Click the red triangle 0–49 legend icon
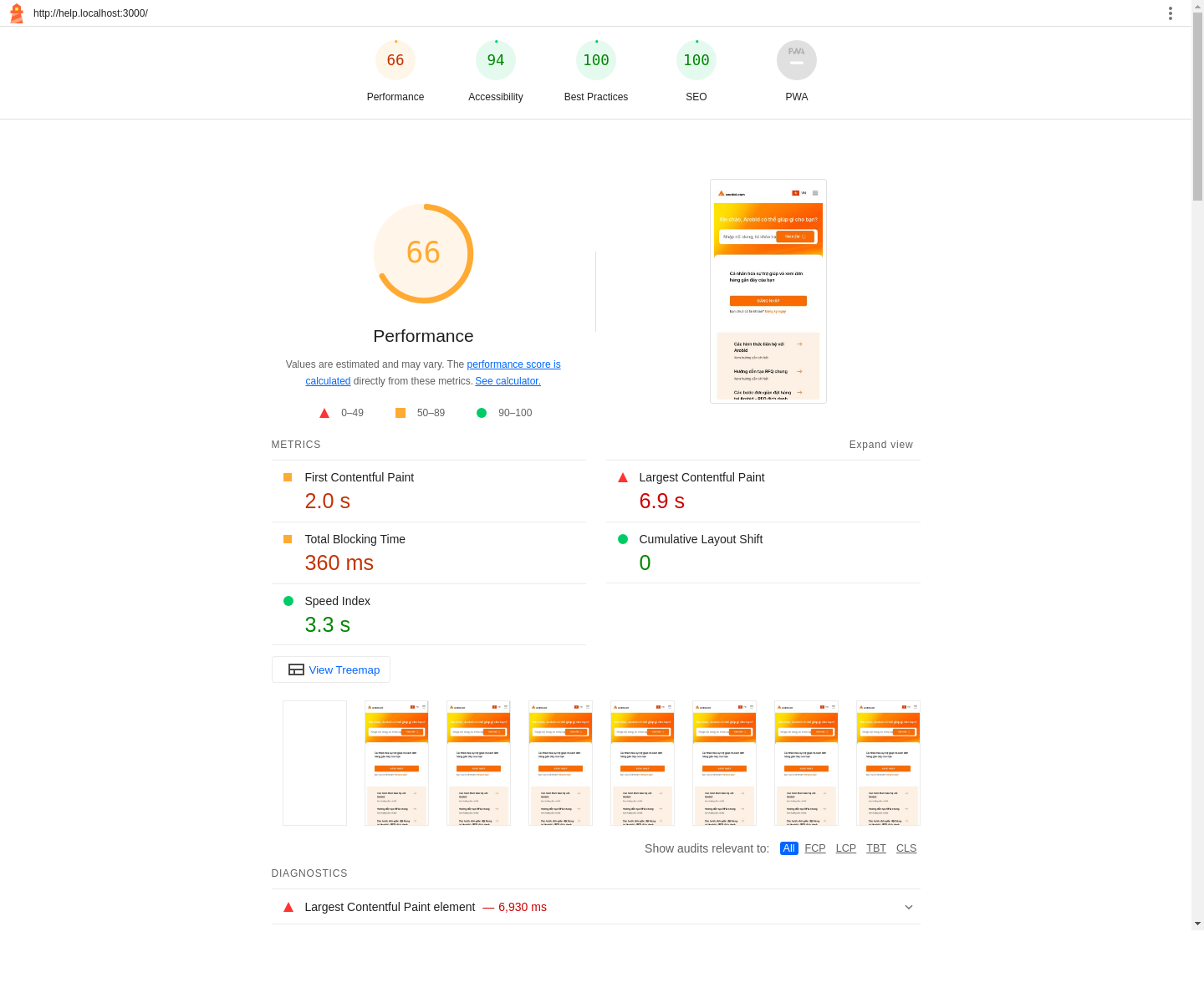1204x1003 pixels. (324, 413)
